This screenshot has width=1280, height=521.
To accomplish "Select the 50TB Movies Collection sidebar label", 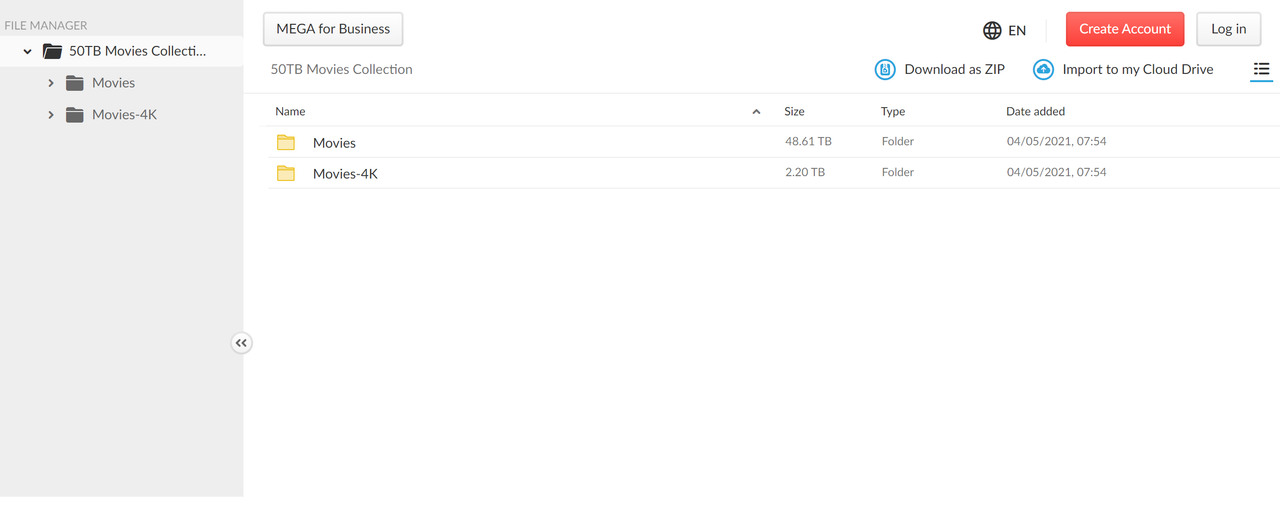I will [x=138, y=51].
